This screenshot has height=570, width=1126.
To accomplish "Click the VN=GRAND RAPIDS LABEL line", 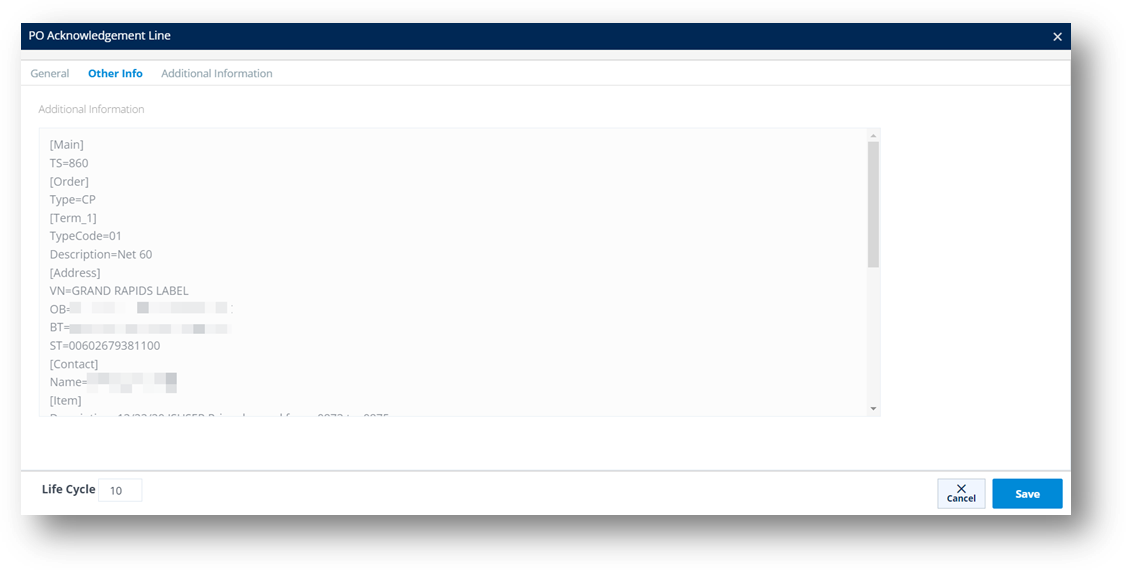I will tap(118, 291).
